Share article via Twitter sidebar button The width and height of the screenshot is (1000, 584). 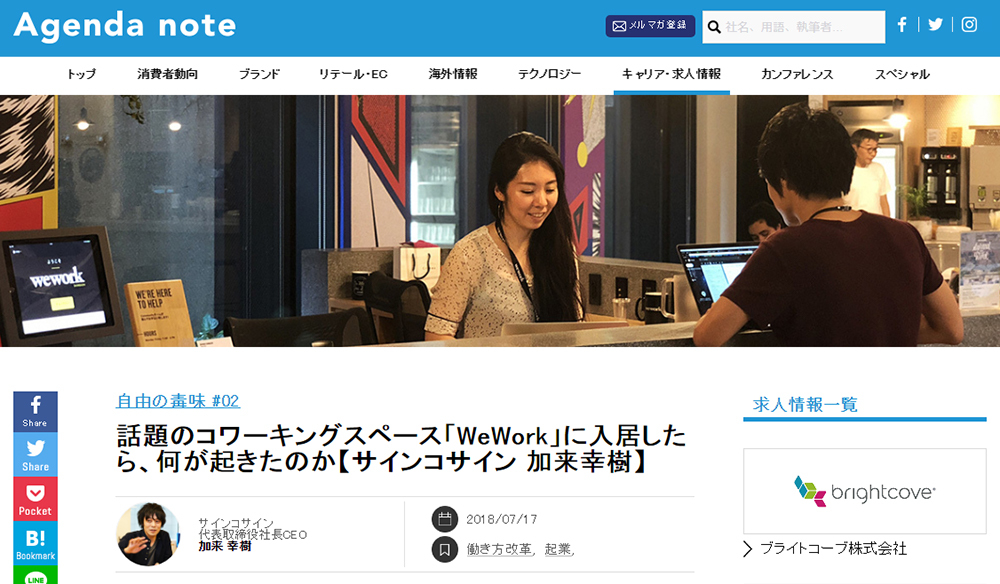(x=35, y=455)
